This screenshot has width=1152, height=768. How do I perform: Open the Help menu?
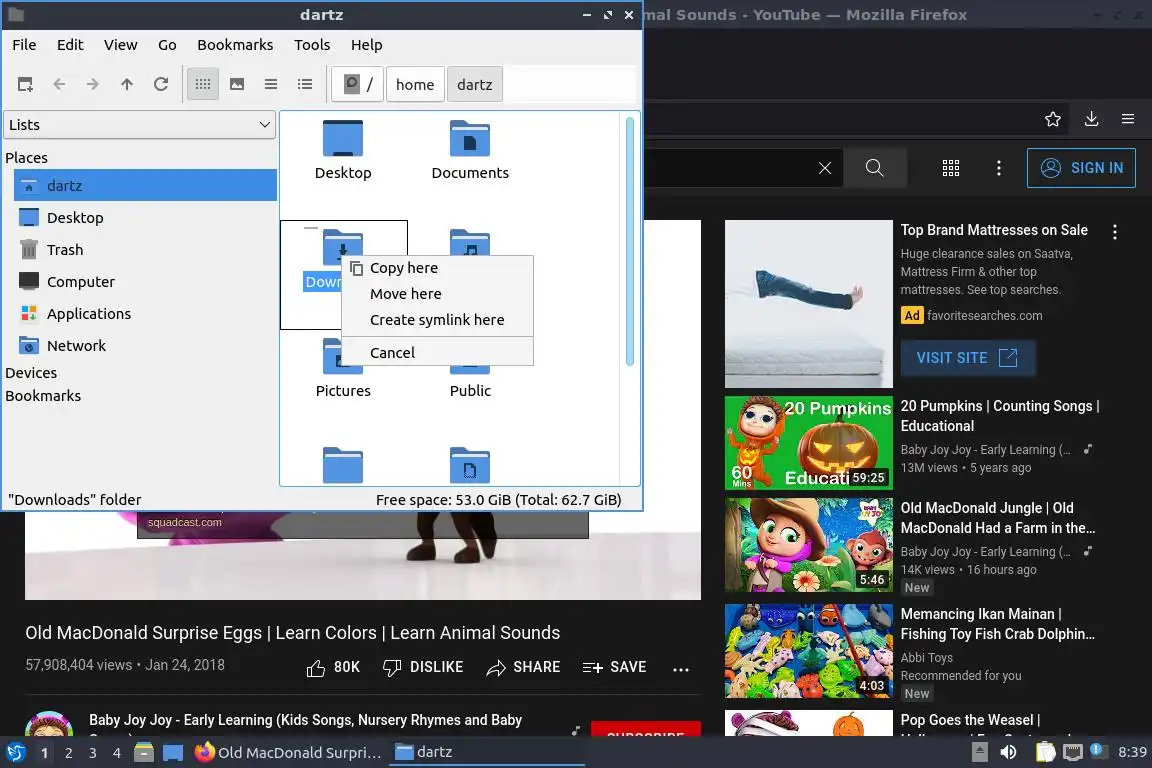click(x=367, y=45)
